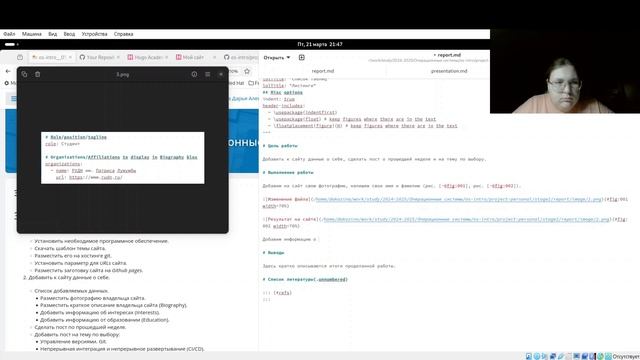Click the '# Список литературы' heading line
The image size is (640, 360).
tap(305, 280)
